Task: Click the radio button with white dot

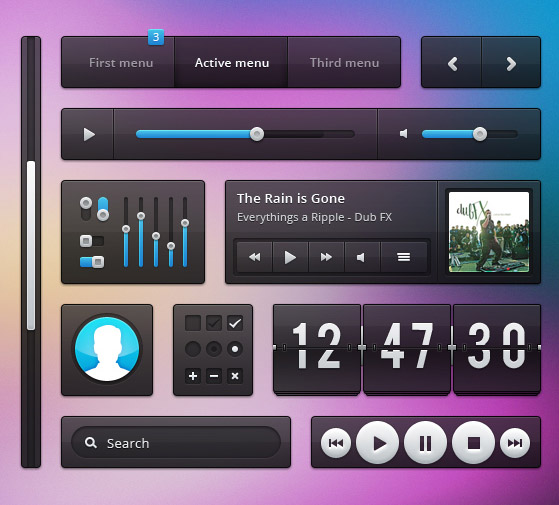Action: coord(235,349)
